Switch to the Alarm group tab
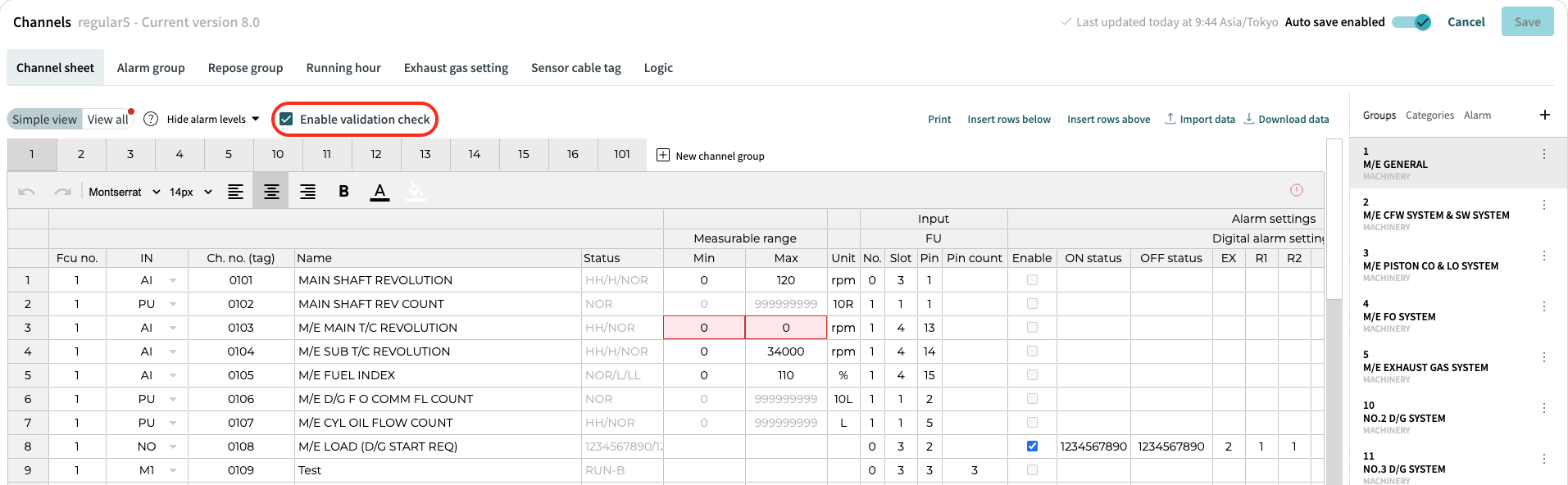Viewport: 1568px width, 485px height. click(x=151, y=68)
